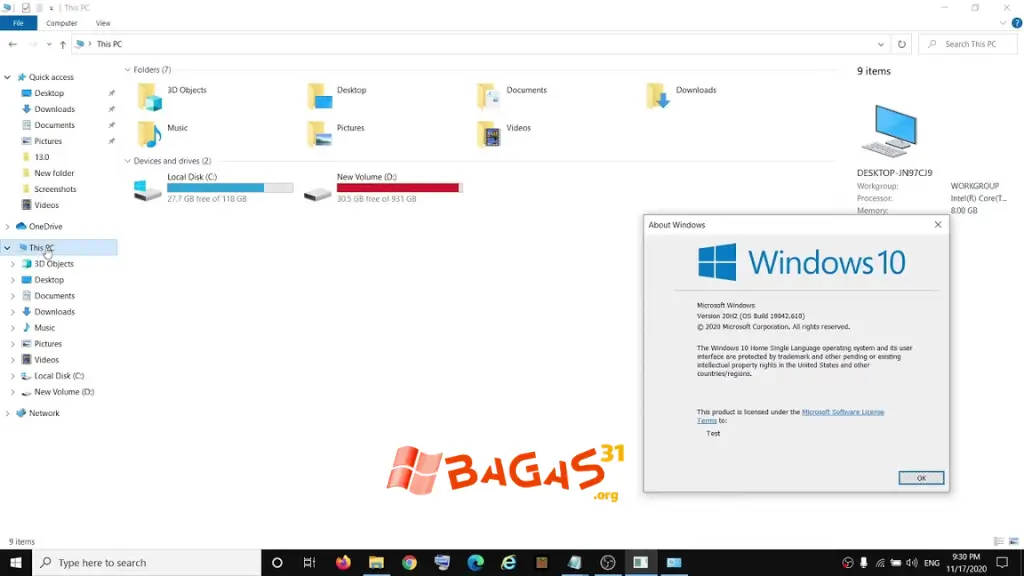Viewport: 1024px width, 576px height.
Task: Launch Google Chrome from the taskbar
Action: [x=409, y=561]
